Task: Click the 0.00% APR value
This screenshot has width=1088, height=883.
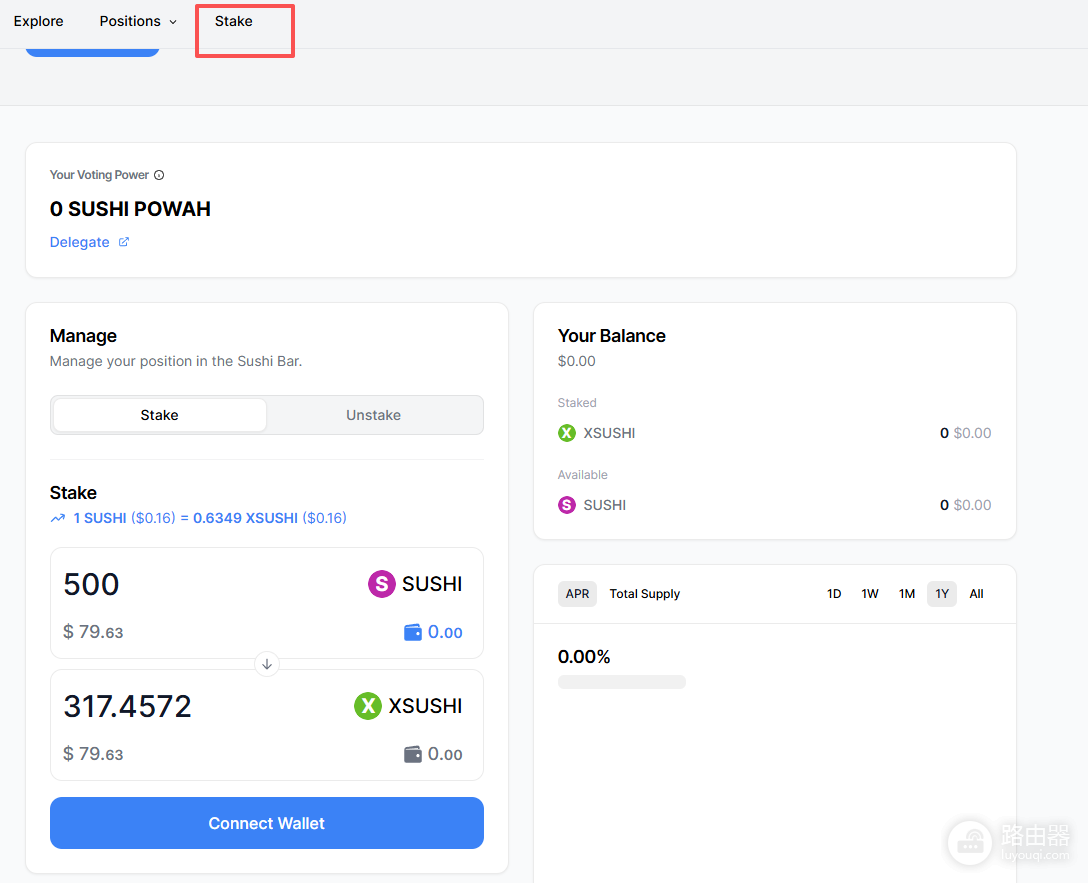Action: pos(584,657)
